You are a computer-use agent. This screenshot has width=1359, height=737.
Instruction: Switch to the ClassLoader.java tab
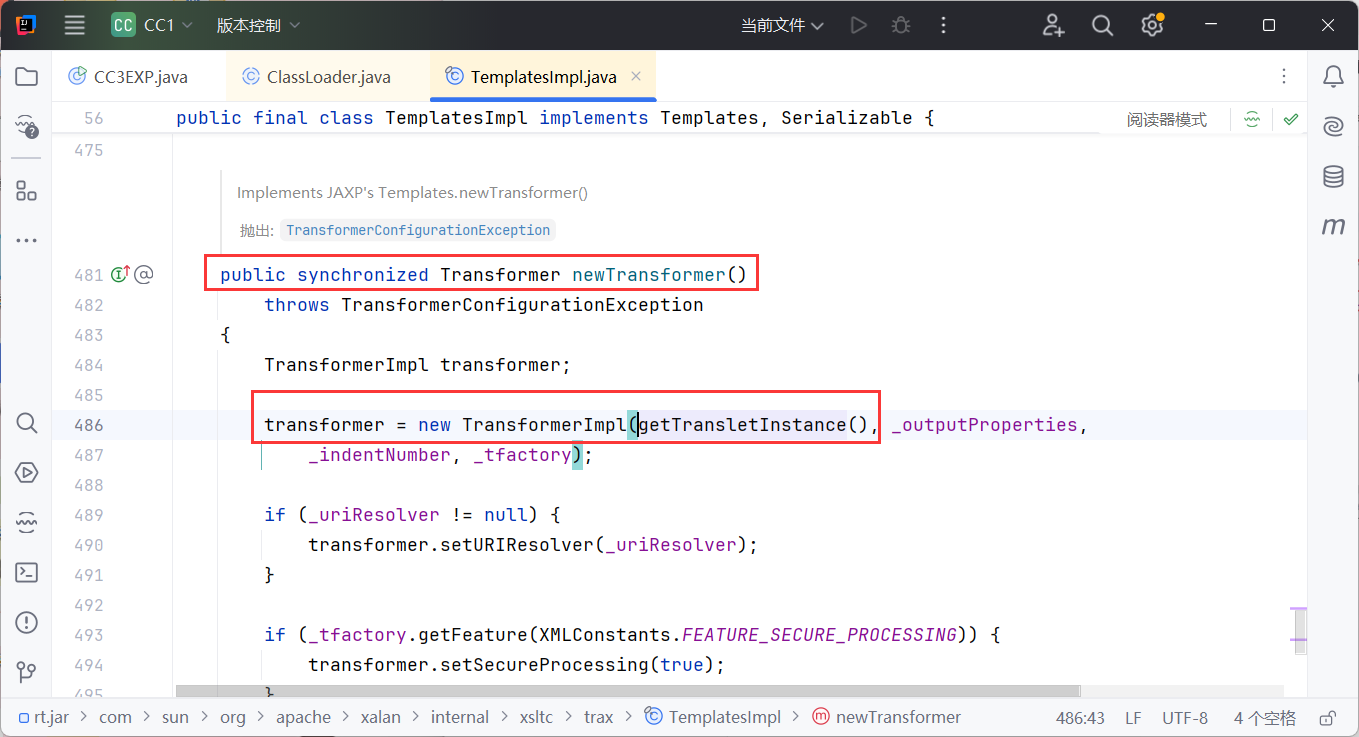click(328, 77)
